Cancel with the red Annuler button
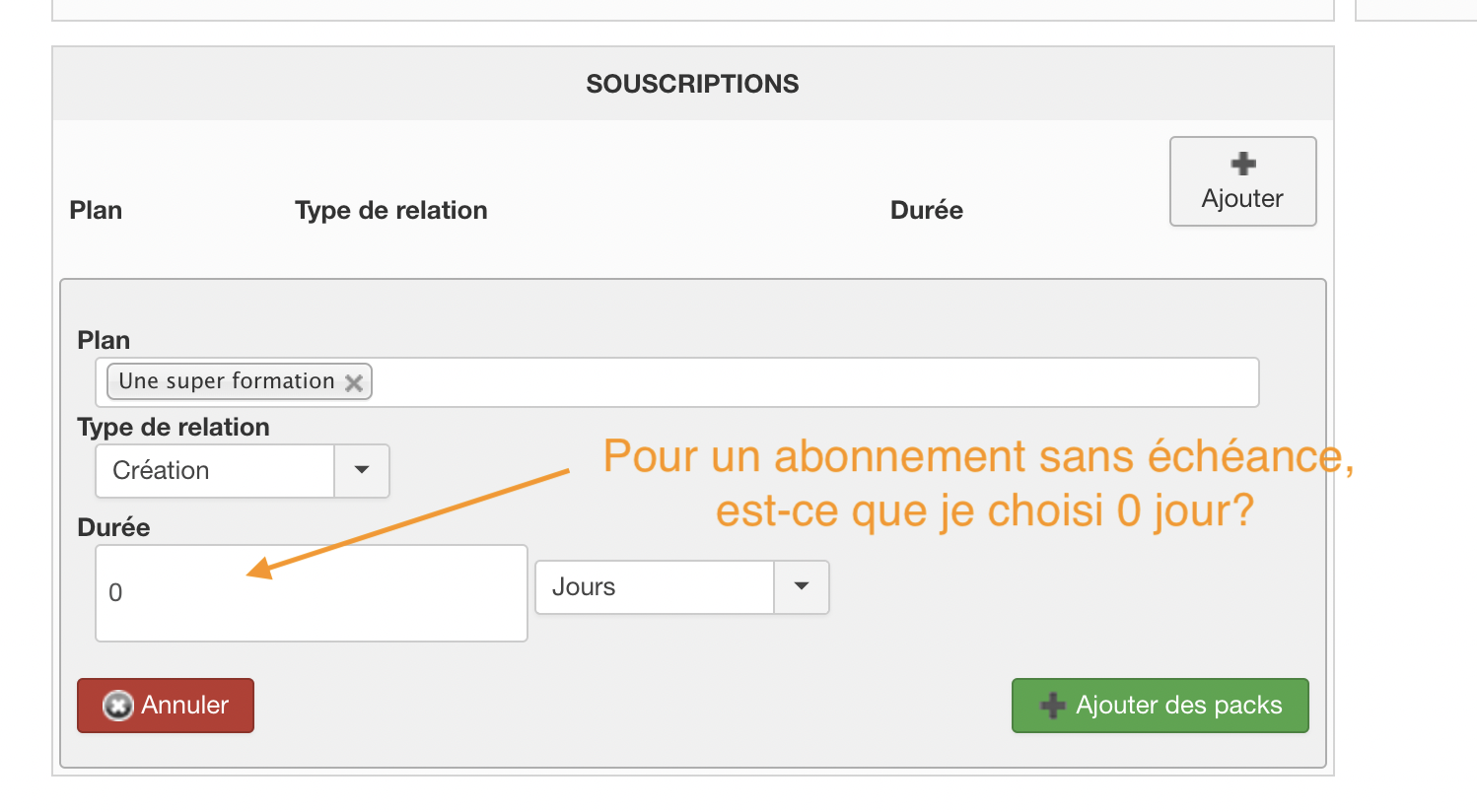This screenshot has width=1477, height=812. [166, 706]
